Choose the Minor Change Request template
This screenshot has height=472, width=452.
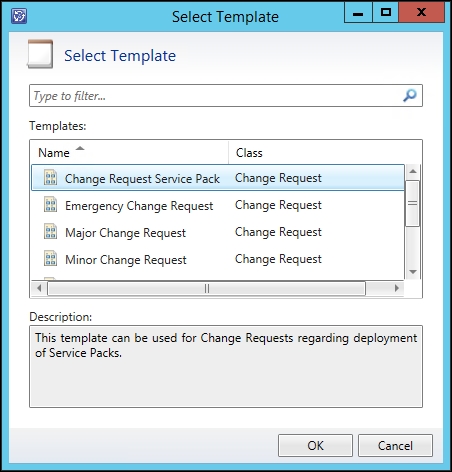218,259
